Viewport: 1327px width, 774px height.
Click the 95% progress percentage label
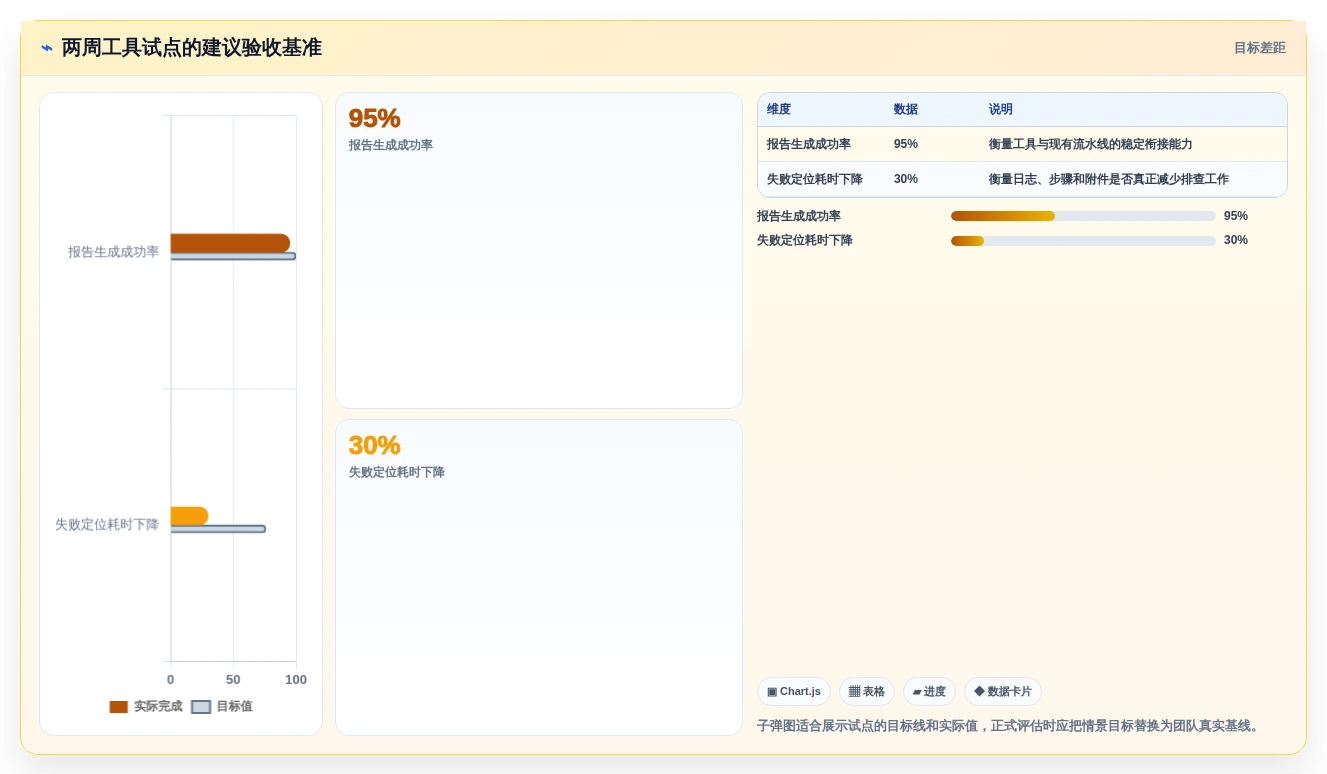coord(1236,216)
